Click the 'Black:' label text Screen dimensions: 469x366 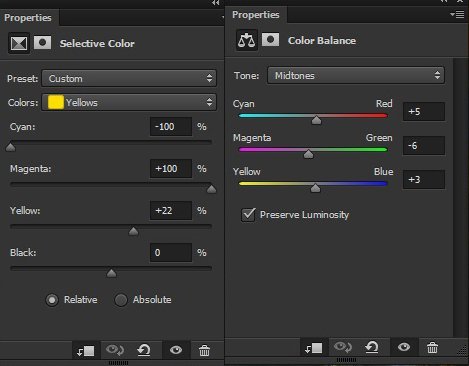point(23,252)
